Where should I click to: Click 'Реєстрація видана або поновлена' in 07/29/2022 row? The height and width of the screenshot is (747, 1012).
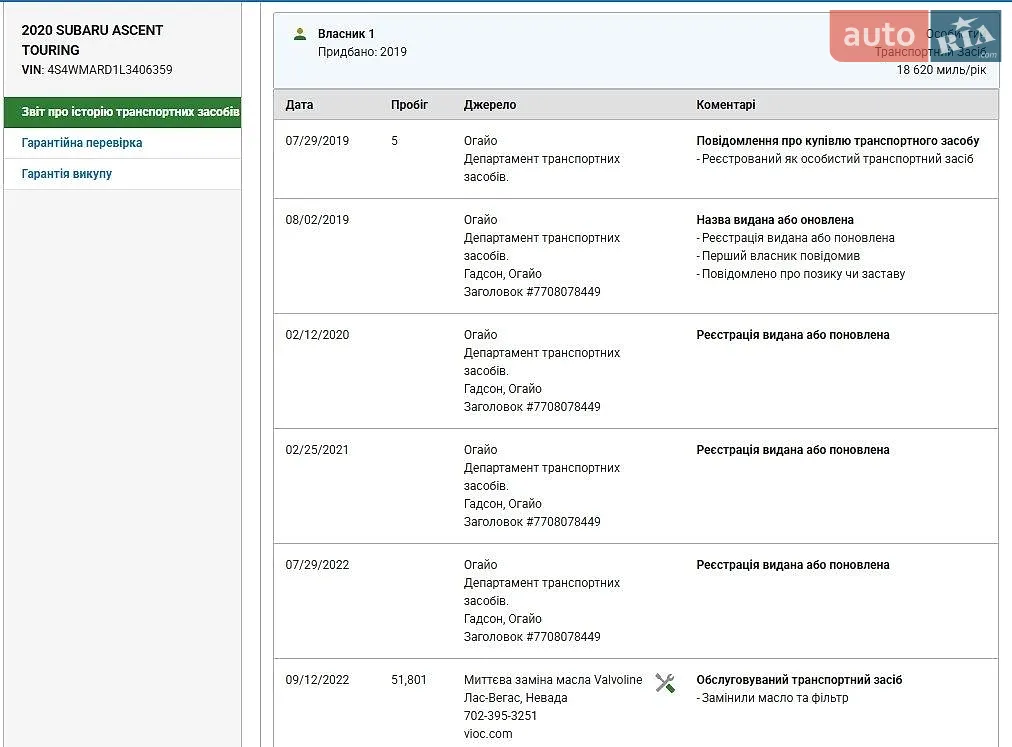coord(793,564)
